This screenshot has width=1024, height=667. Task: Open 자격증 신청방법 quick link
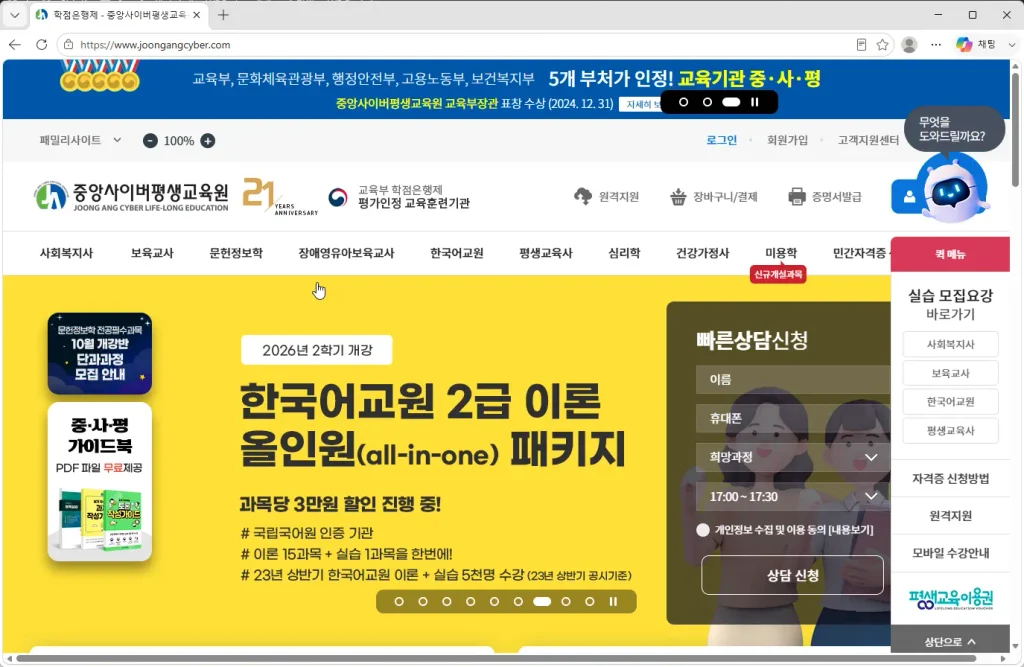point(950,478)
